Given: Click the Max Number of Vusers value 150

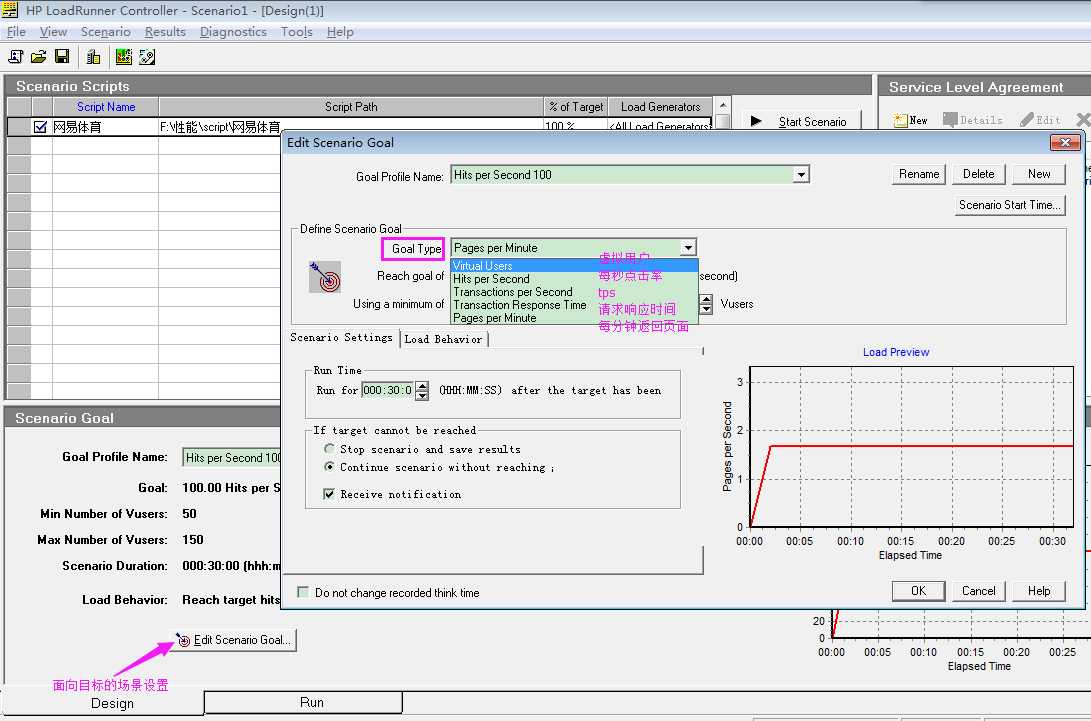Looking at the screenshot, I should click(193, 539).
